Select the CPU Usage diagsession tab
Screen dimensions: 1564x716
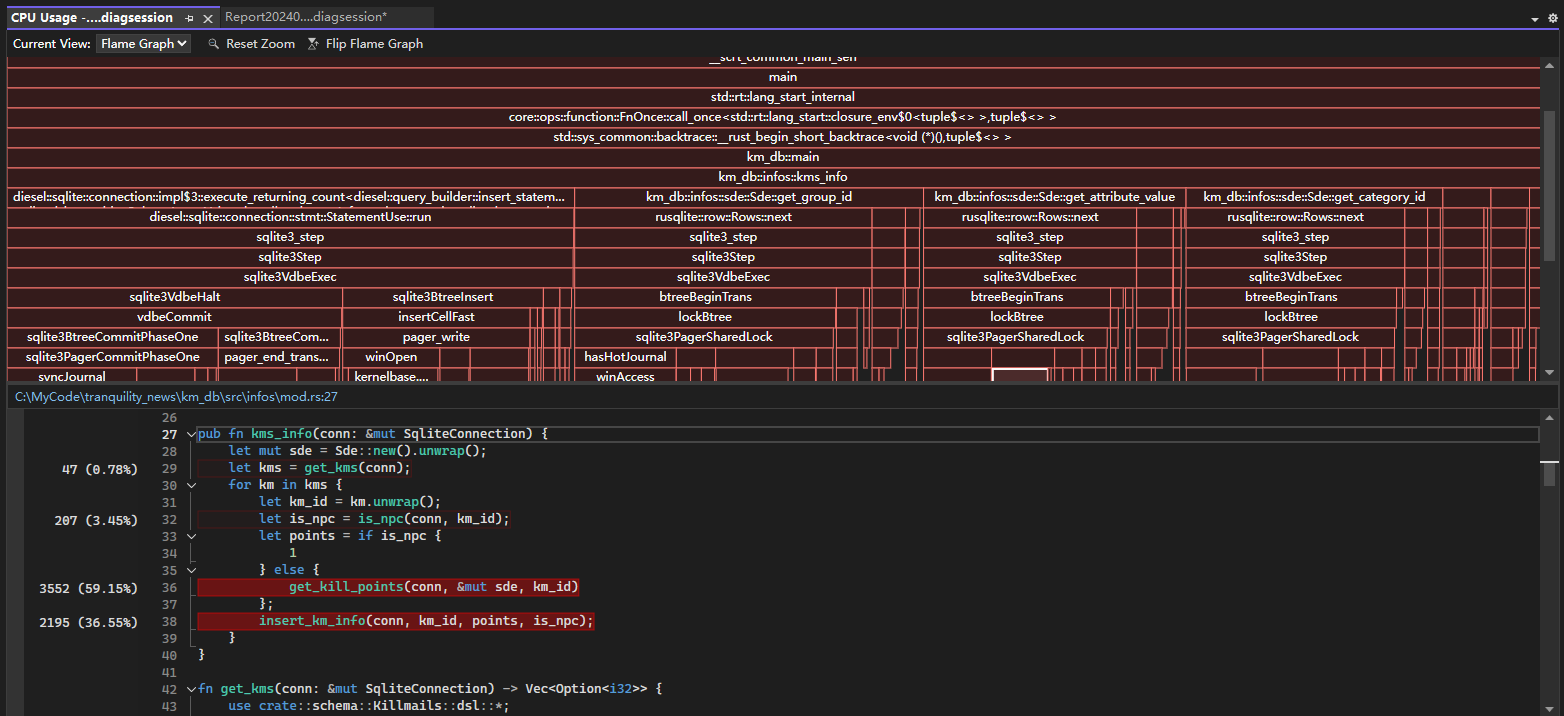(92, 17)
